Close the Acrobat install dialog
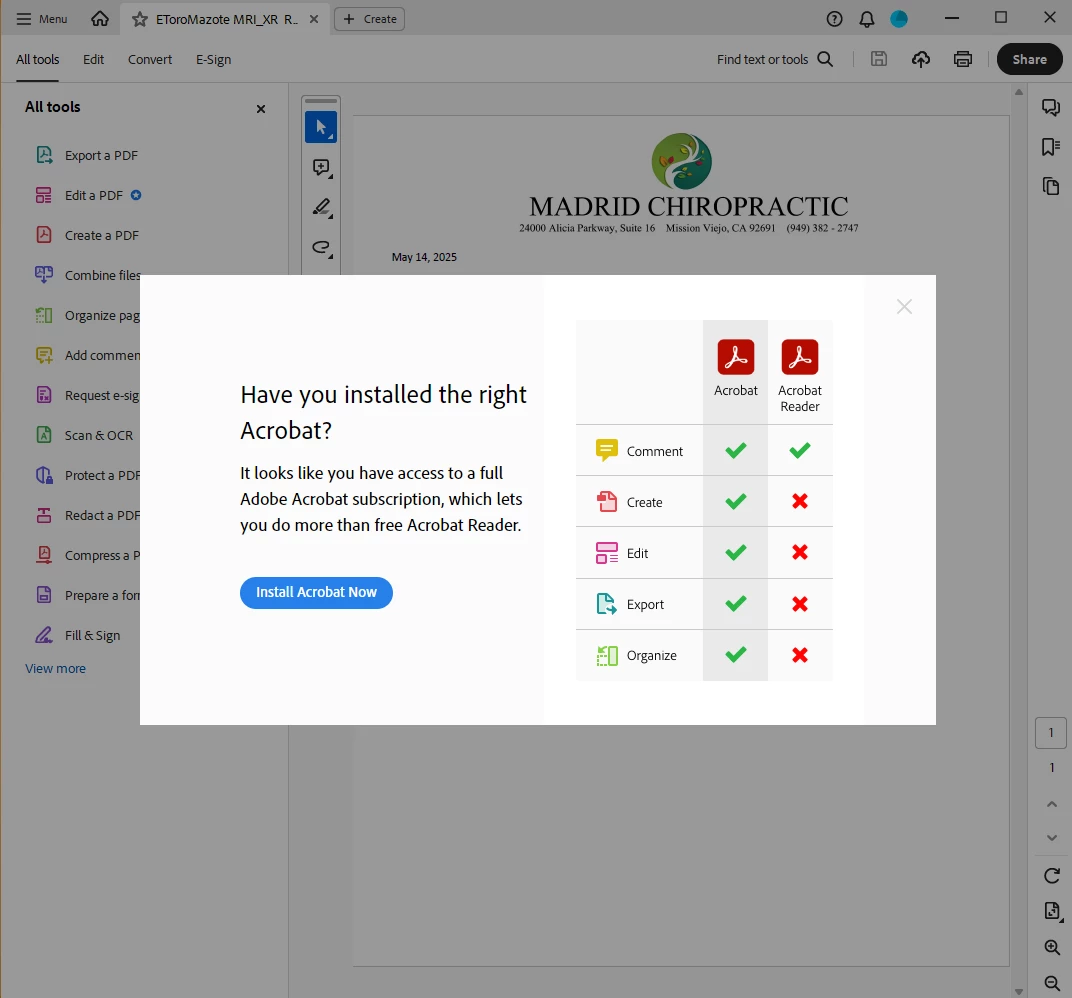1072x998 pixels. [x=904, y=306]
